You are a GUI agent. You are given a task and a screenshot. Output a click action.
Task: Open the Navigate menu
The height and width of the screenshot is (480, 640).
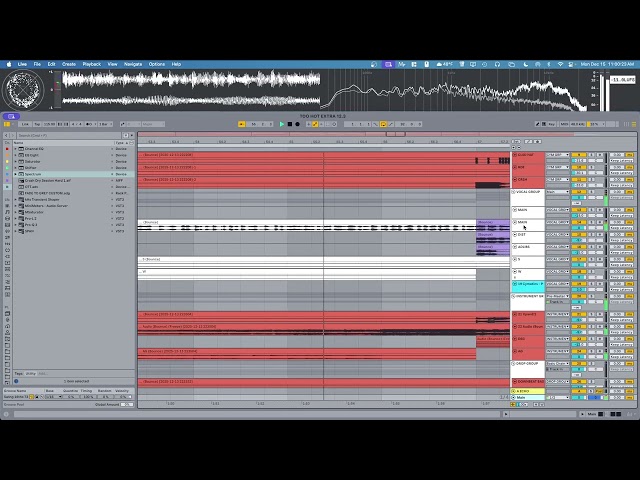[133, 64]
